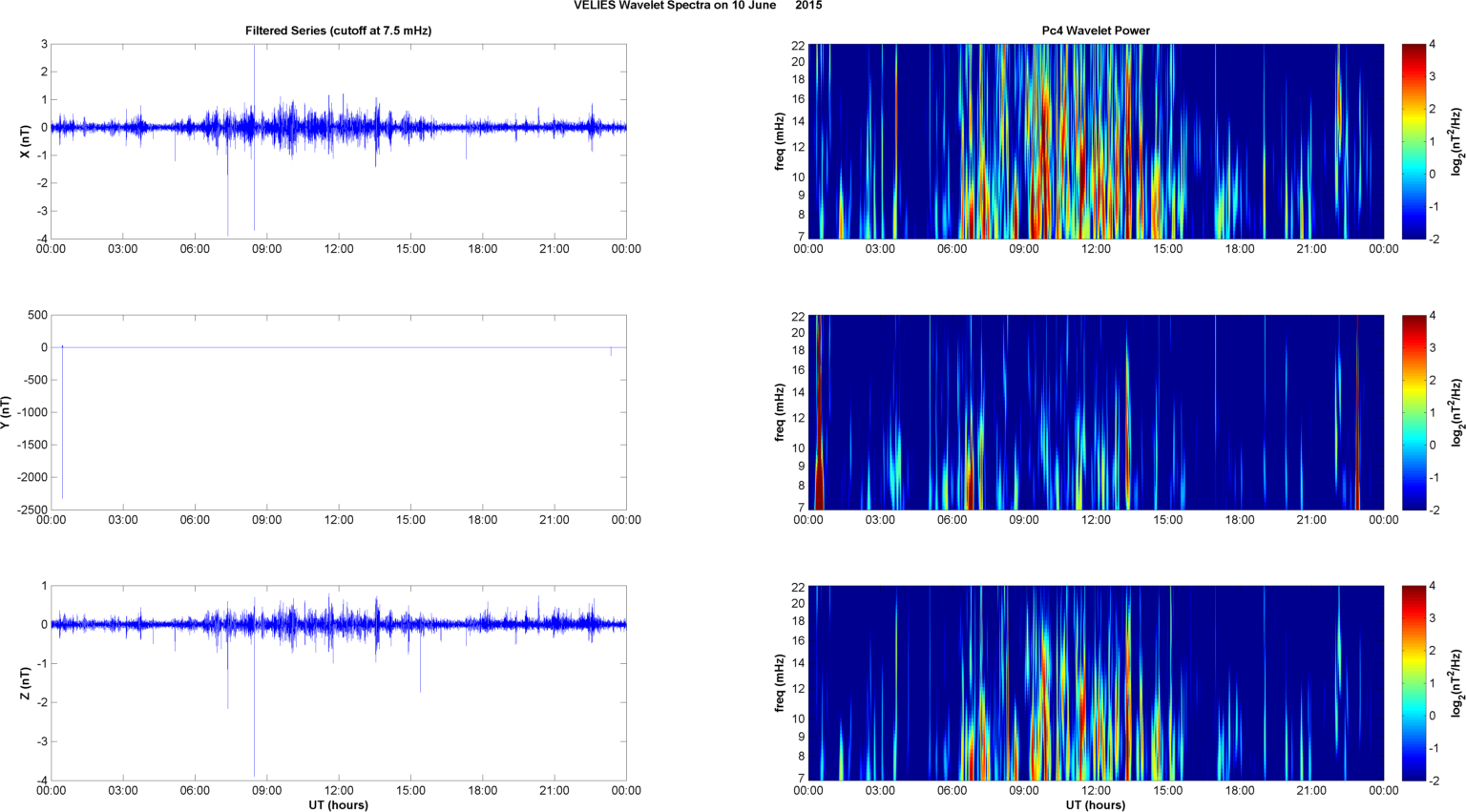Click the 'Y (nT)' axis label
The image size is (1466, 812).
(6, 412)
